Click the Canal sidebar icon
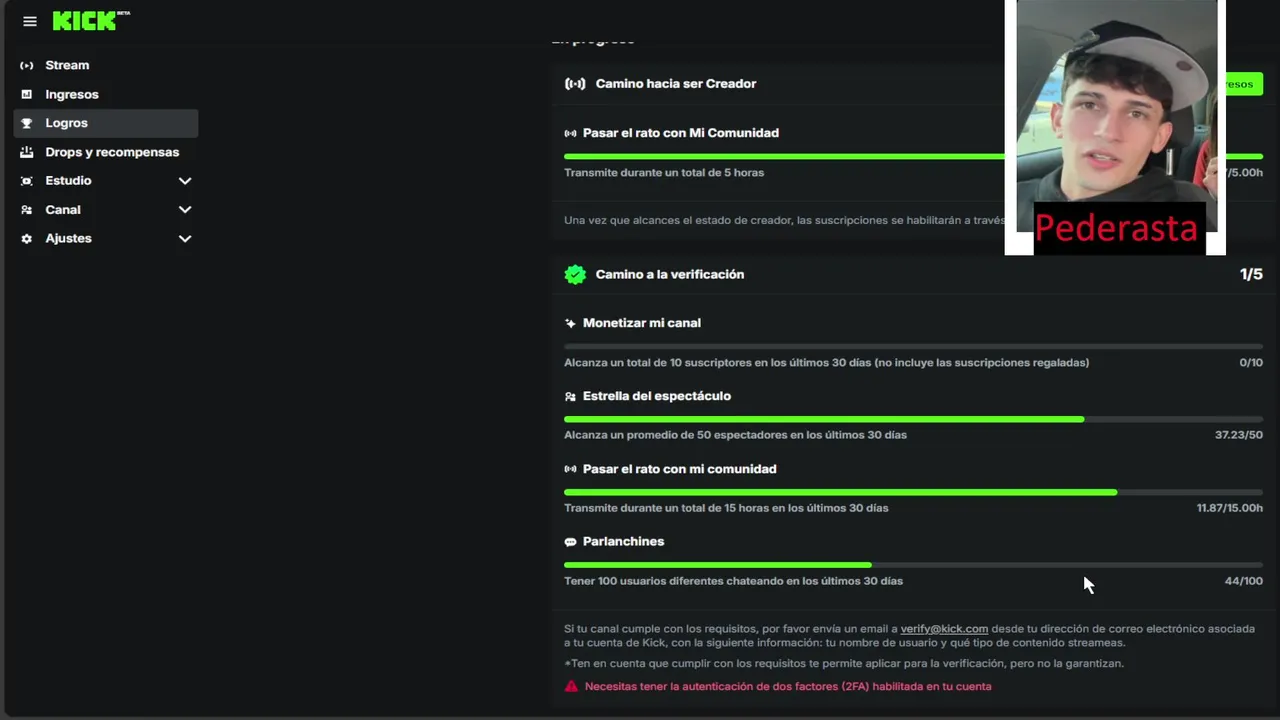The height and width of the screenshot is (720, 1280). (x=27, y=210)
